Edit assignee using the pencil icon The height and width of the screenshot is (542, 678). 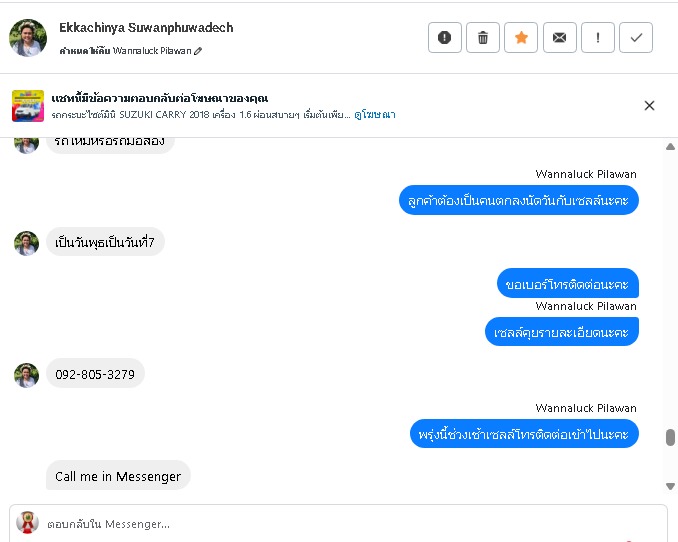(198, 51)
